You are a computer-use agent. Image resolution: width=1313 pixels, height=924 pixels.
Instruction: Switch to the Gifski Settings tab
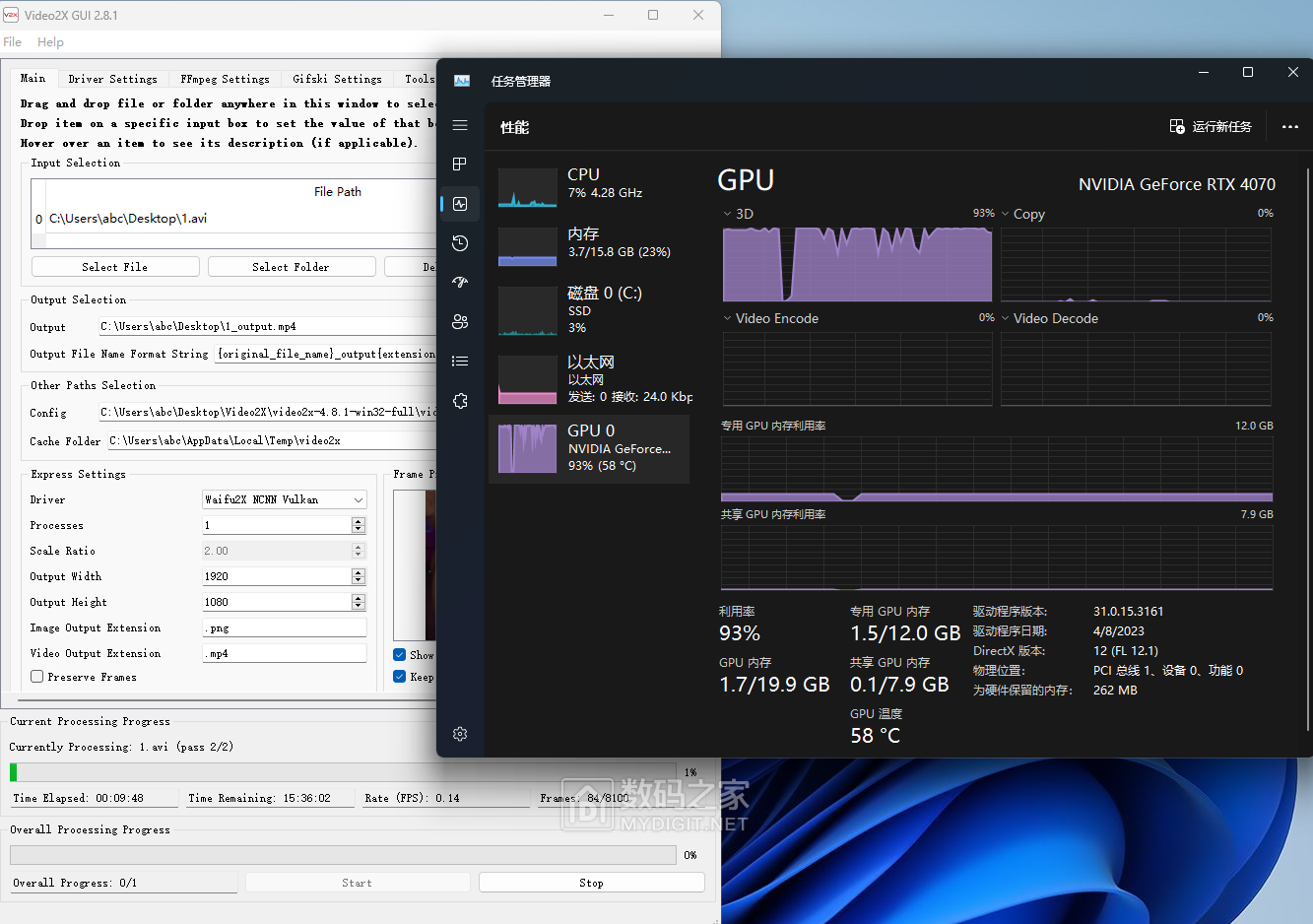(x=337, y=79)
